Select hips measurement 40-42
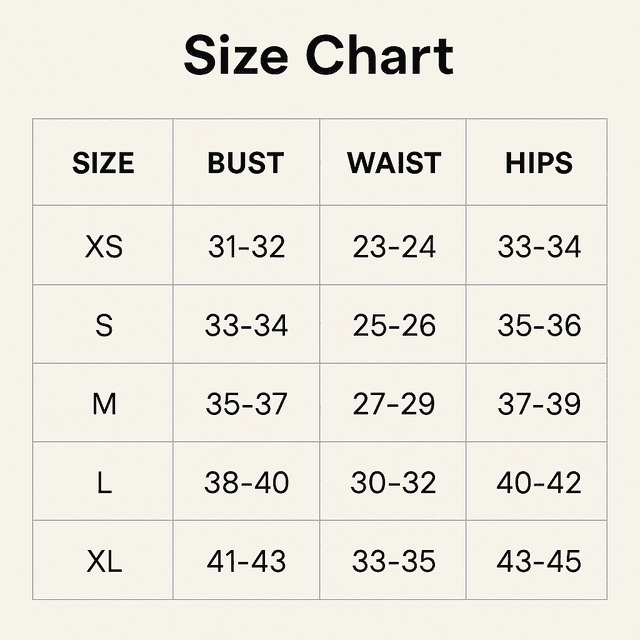This screenshot has height=640, width=640. click(x=539, y=483)
